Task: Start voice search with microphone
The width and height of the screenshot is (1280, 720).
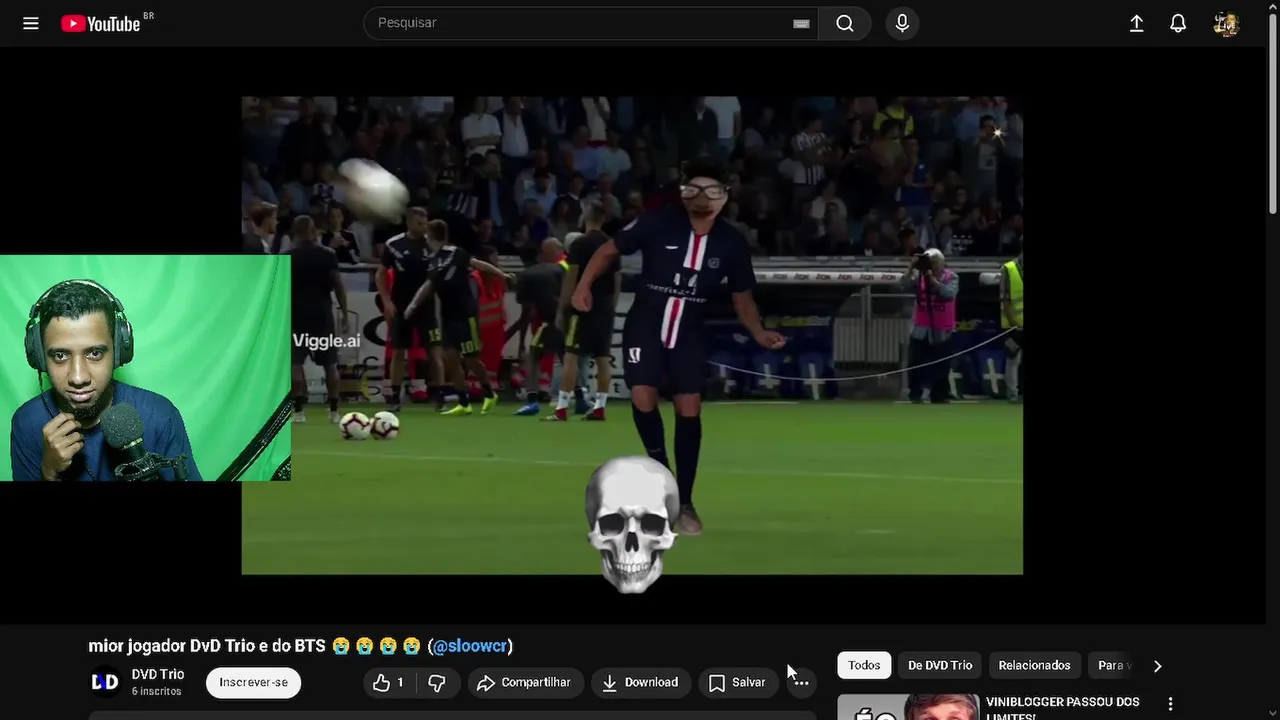Action: click(x=902, y=23)
